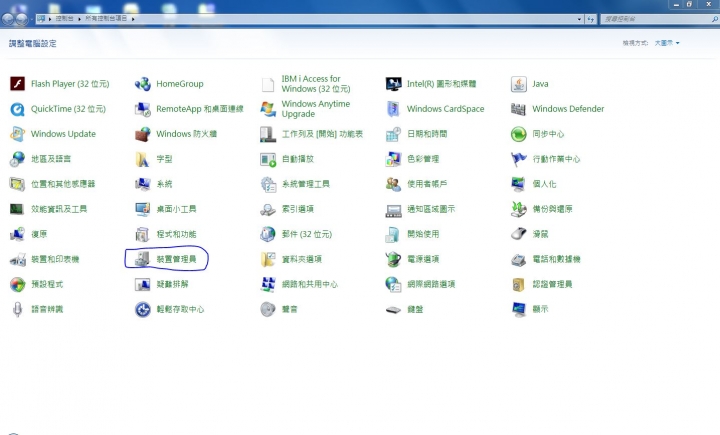Open the 系統管理工具 link
720x435 pixels.
click(x=305, y=184)
